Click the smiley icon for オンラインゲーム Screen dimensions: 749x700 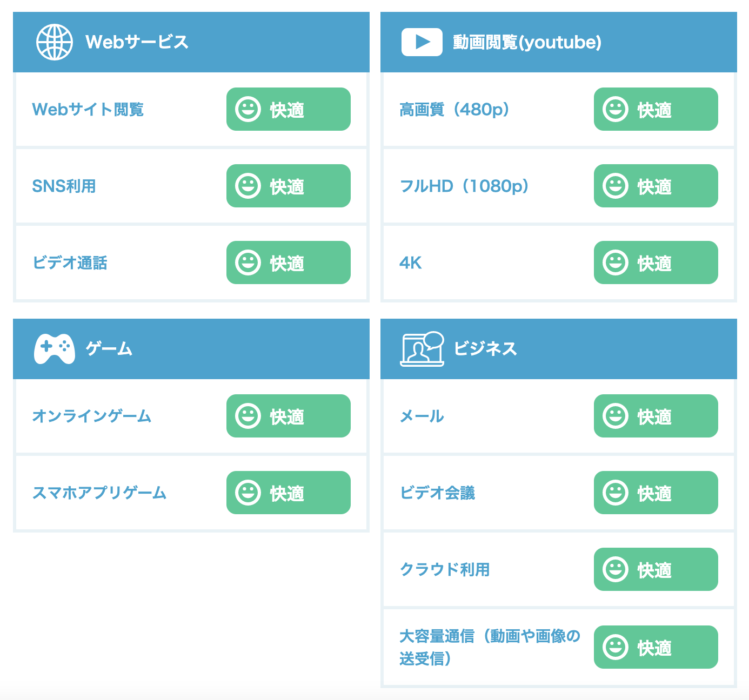coord(247,416)
